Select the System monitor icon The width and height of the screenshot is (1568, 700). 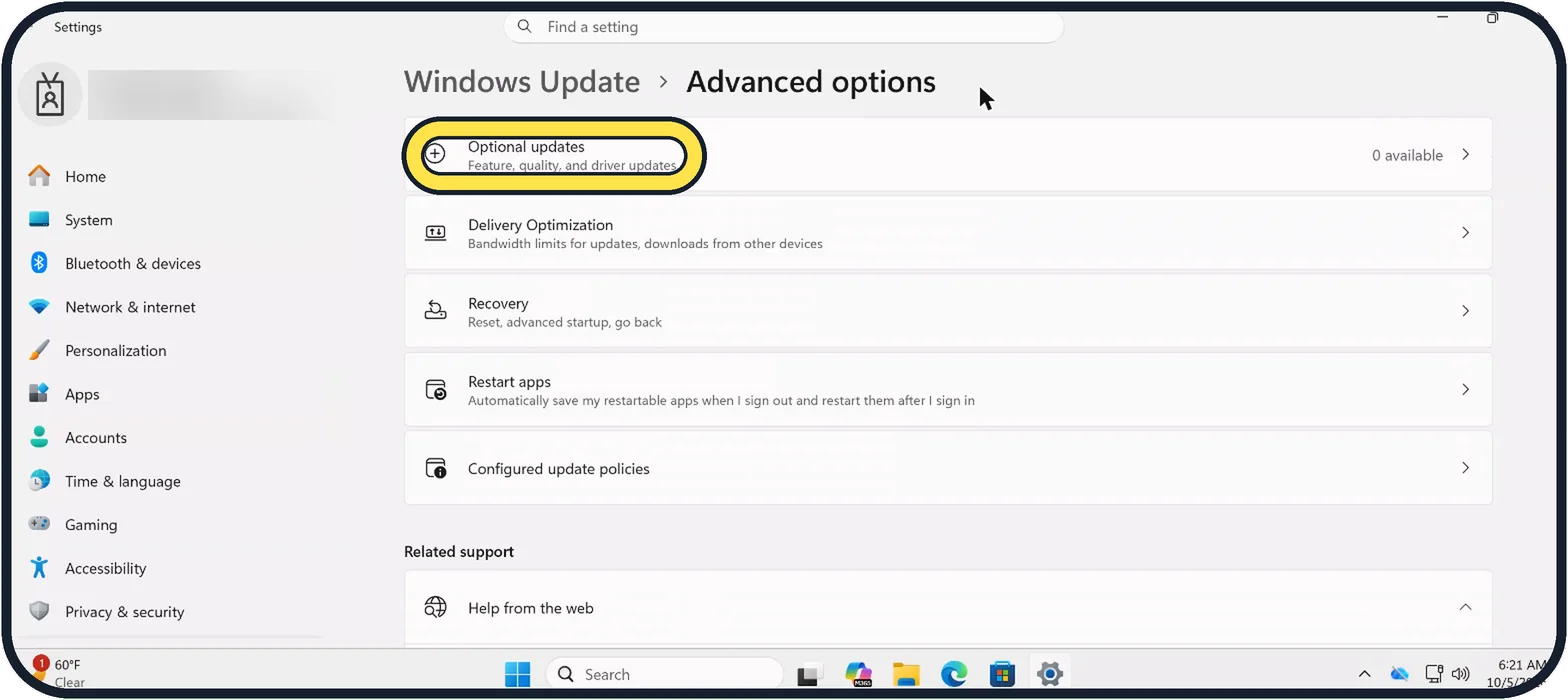point(39,220)
